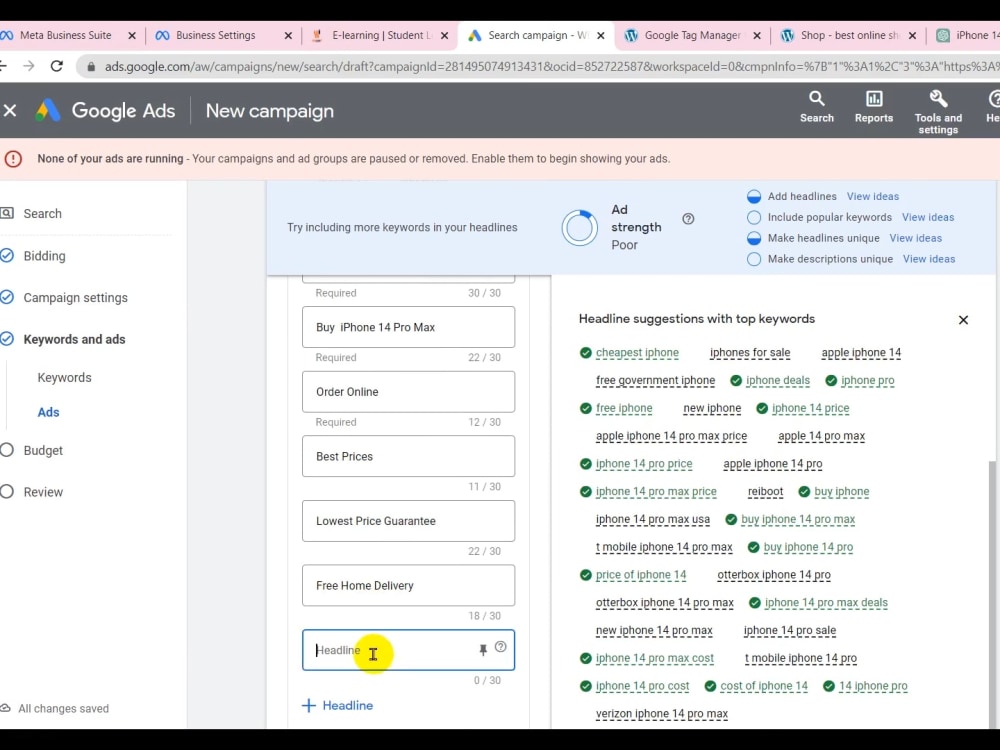Add suggestion iphone 14 pro sale
Image resolution: width=1000 pixels, height=750 pixels.
(790, 631)
